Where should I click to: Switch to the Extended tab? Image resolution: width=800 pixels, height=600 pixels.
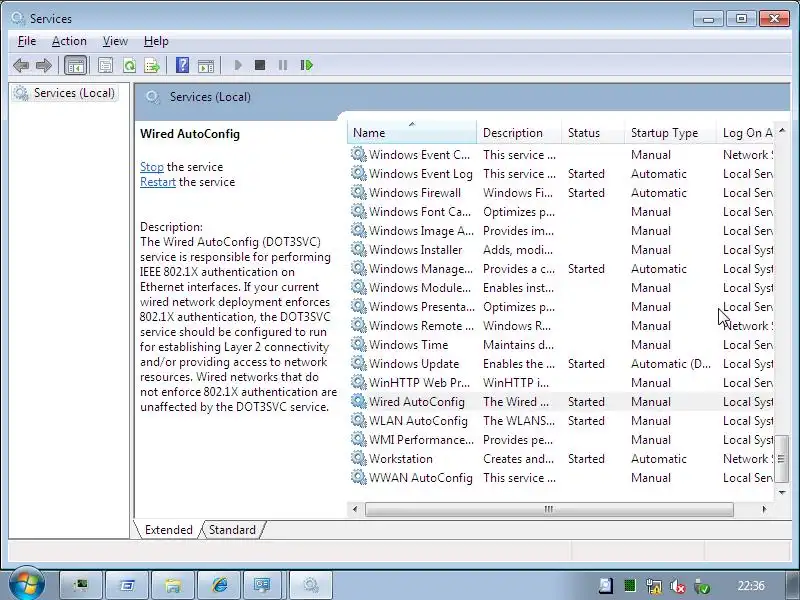[x=168, y=530]
